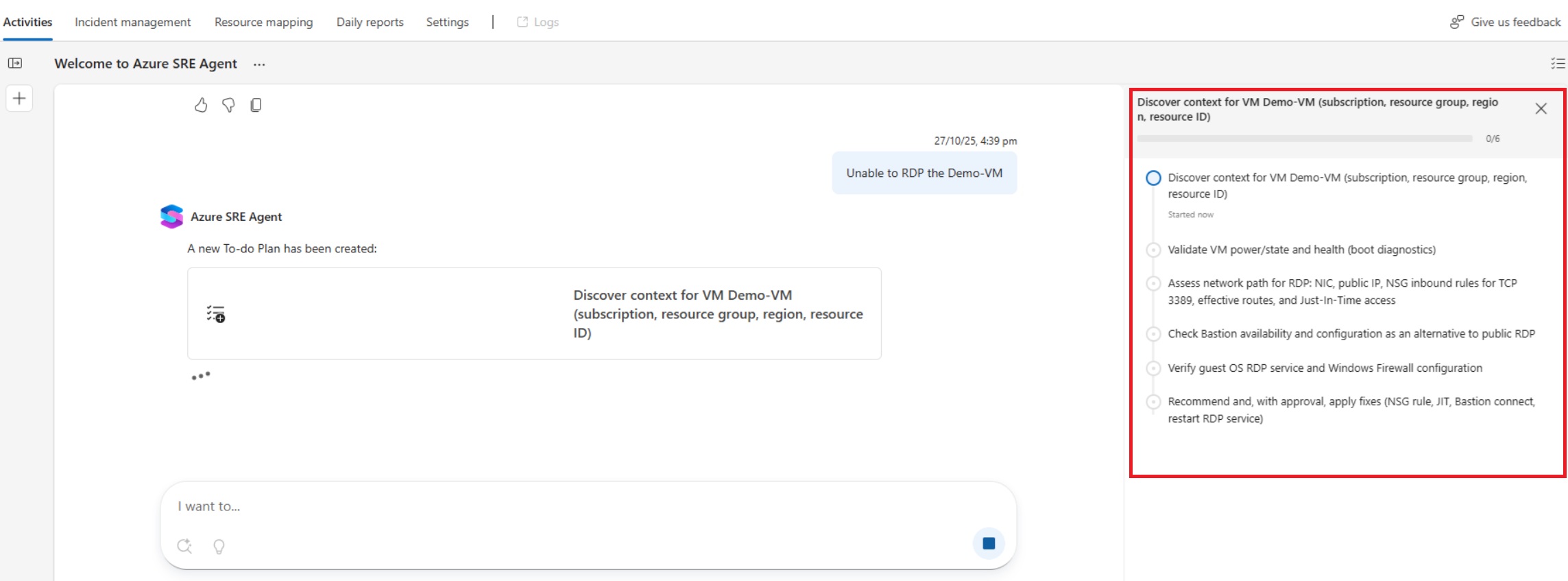The height and width of the screenshot is (581, 1568).
Task: Open the Resource mapping tab
Action: pos(264,22)
